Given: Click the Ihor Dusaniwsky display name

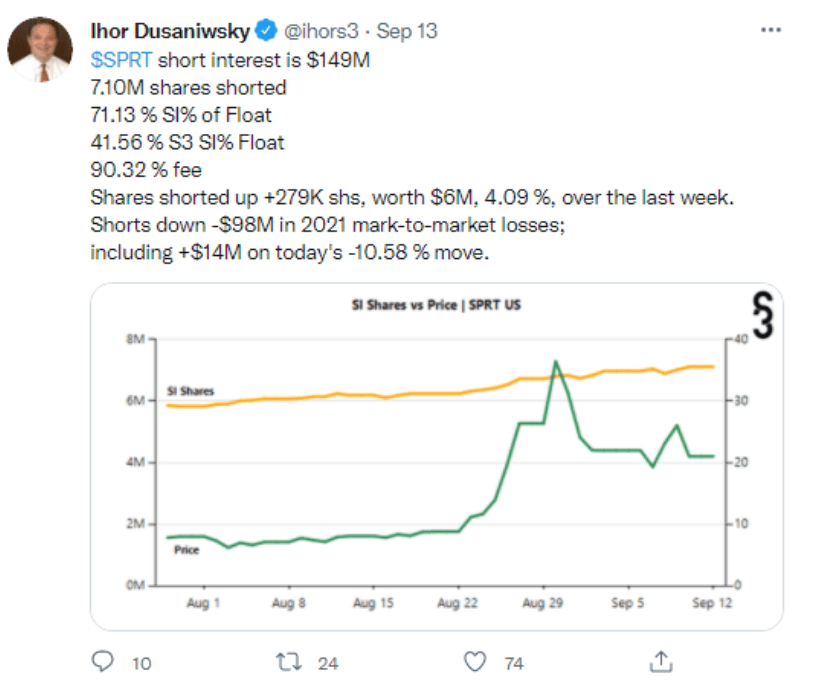Looking at the screenshot, I should [169, 31].
